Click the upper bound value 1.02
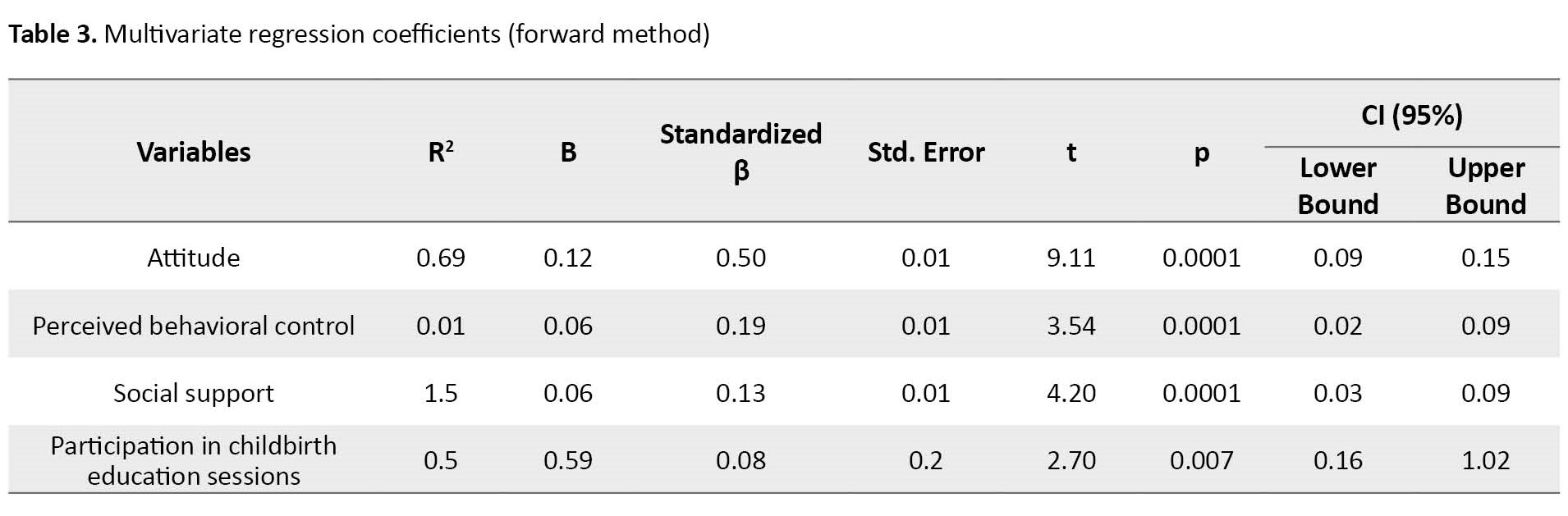This screenshot has width=1568, height=516. (x=1485, y=460)
